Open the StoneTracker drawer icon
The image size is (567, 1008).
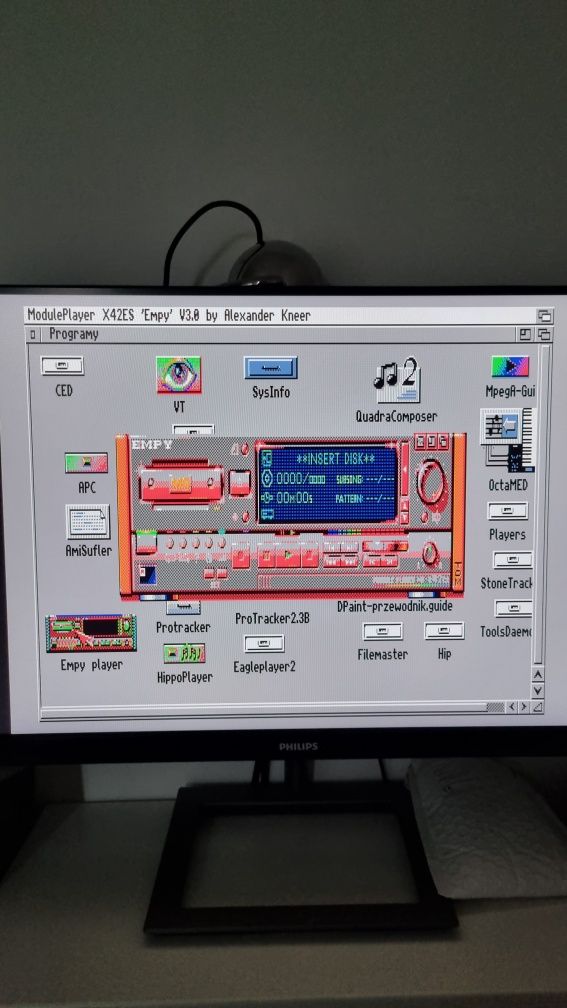(512, 559)
